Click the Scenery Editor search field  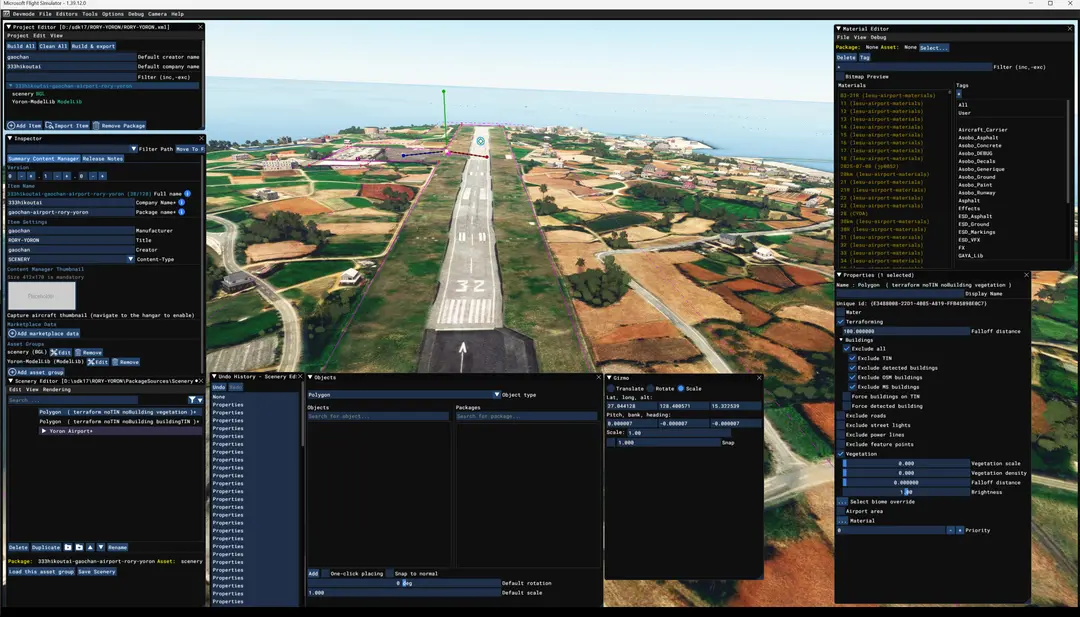(72, 400)
